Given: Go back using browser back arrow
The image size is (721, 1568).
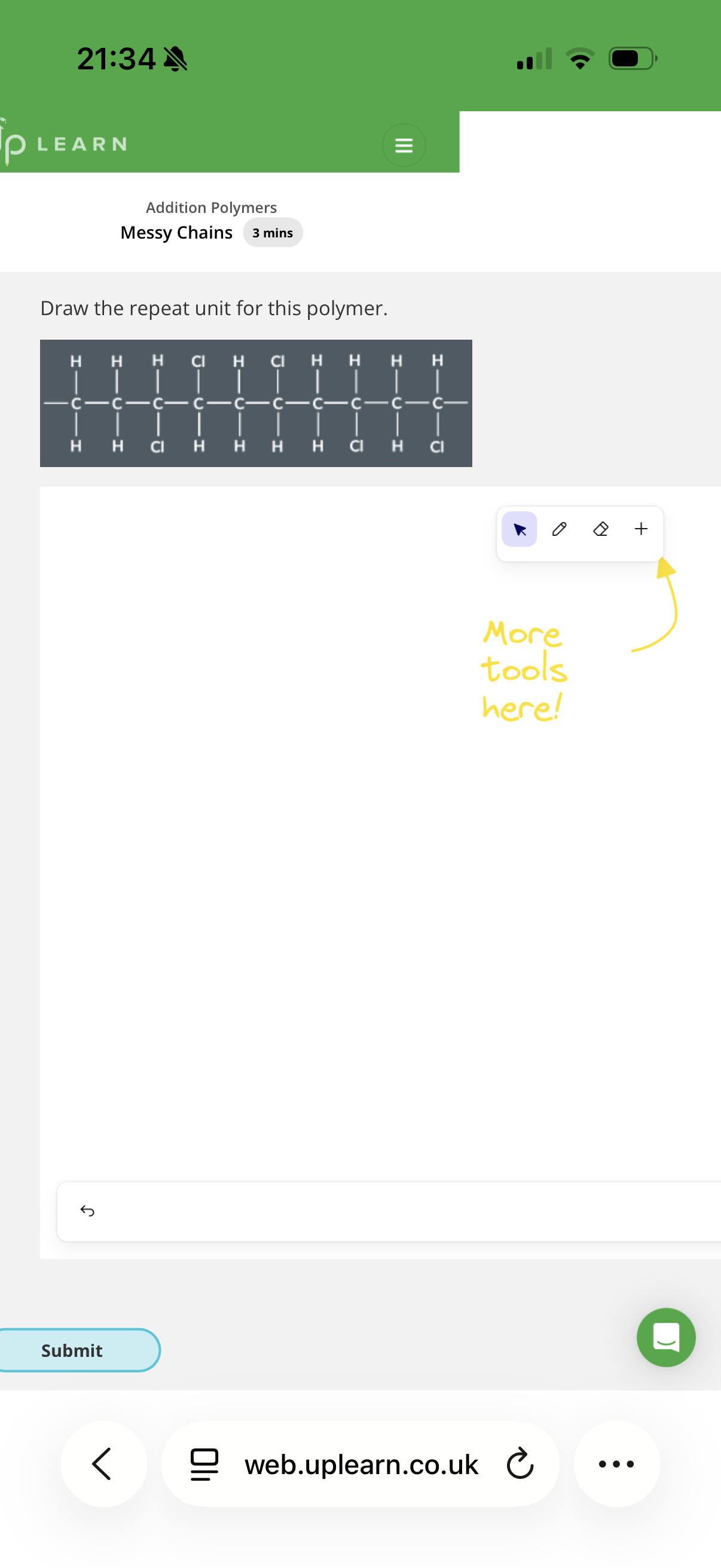Looking at the screenshot, I should pyautogui.click(x=103, y=1464).
